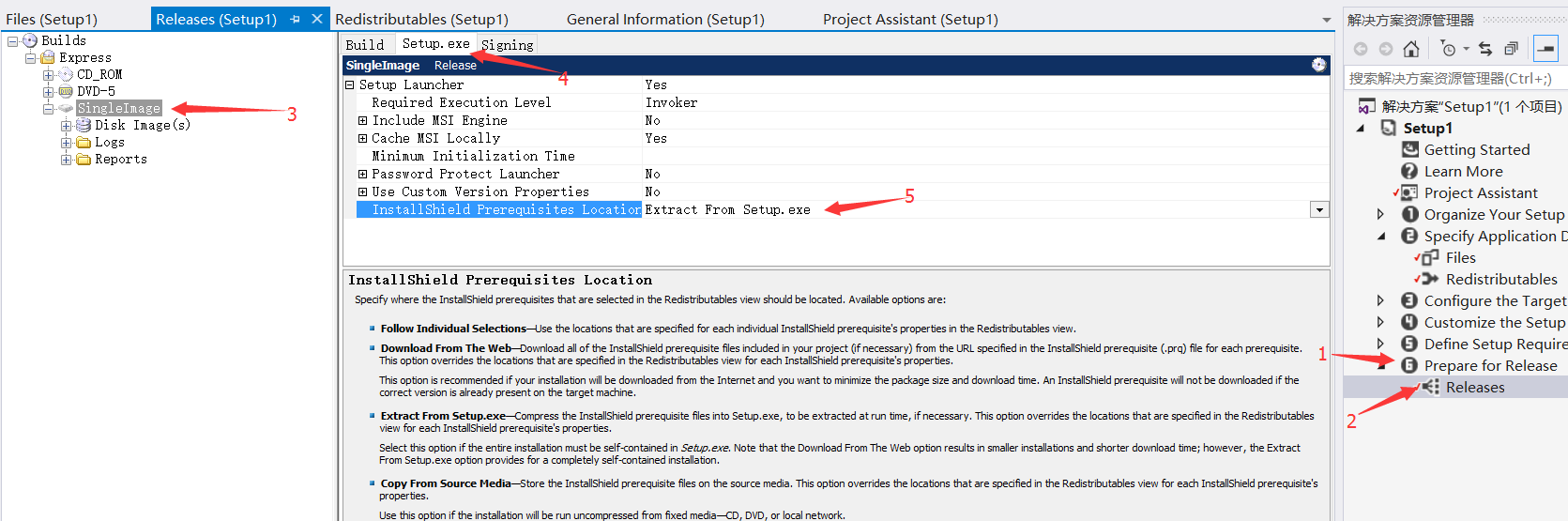The image size is (1568, 521).
Task: Click the Releases node icon
Action: tap(1430, 387)
